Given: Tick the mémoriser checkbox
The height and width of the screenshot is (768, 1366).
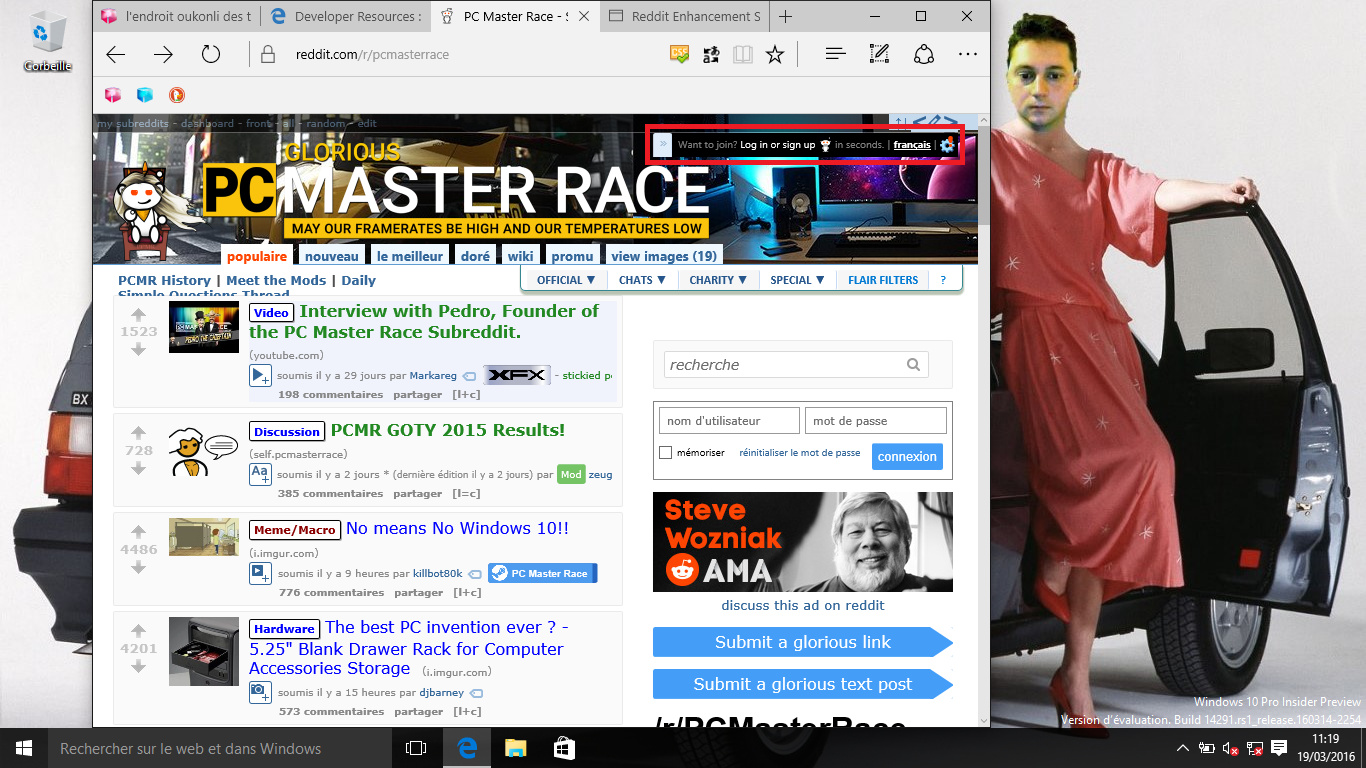Looking at the screenshot, I should coord(666,453).
